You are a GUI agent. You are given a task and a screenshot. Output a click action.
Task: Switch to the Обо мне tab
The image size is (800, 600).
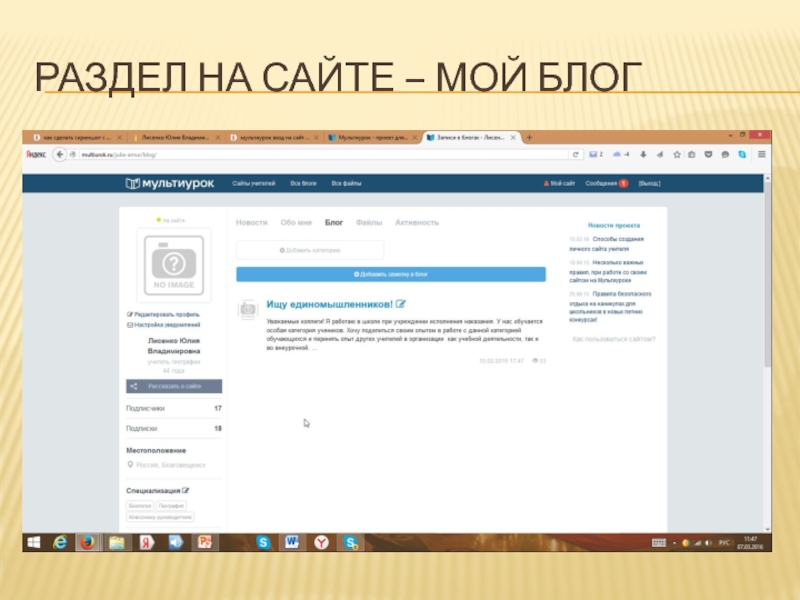point(296,222)
